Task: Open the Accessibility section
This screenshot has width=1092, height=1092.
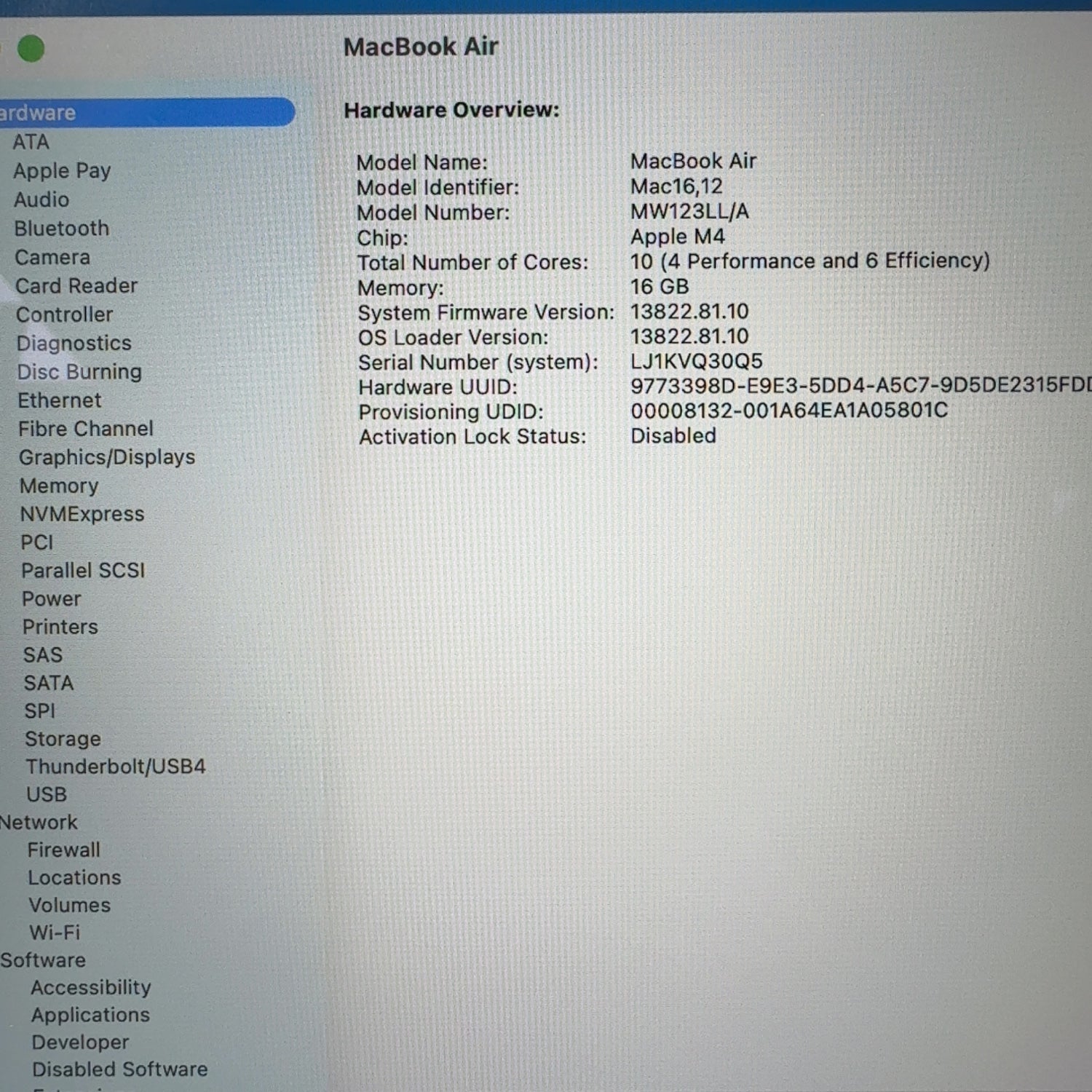Action: point(90,988)
